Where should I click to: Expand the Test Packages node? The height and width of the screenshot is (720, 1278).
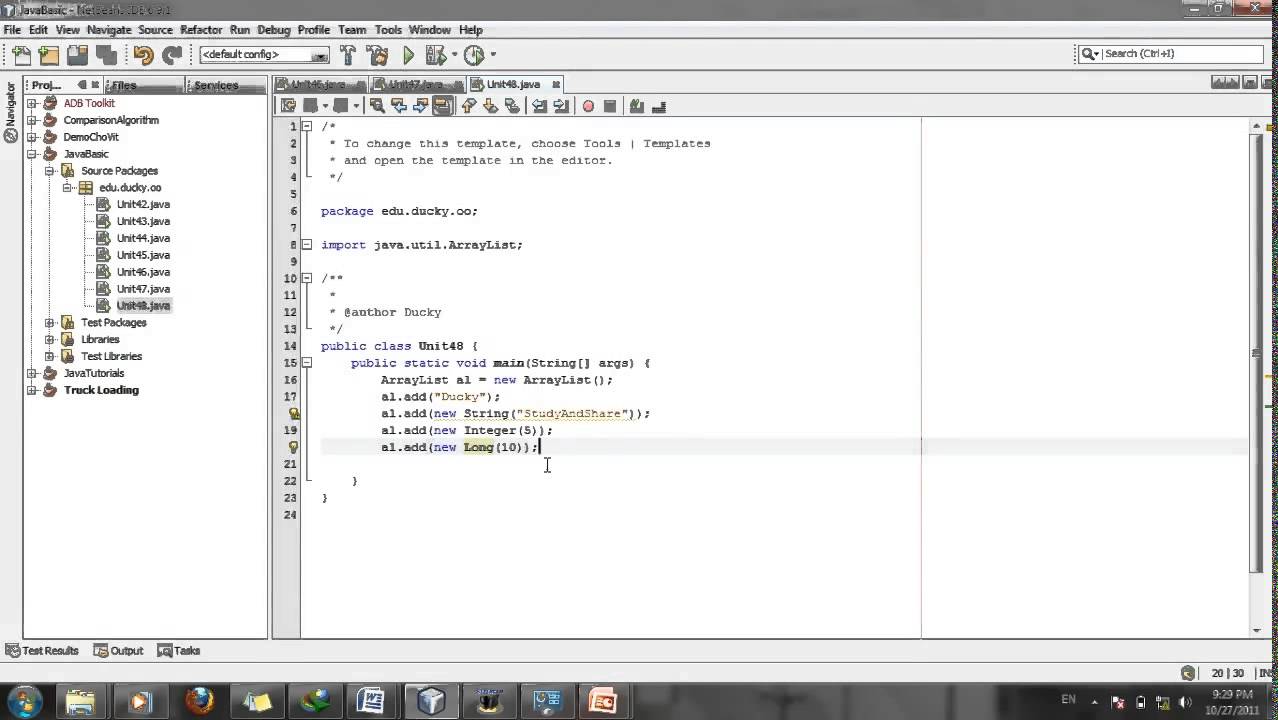click(x=49, y=322)
